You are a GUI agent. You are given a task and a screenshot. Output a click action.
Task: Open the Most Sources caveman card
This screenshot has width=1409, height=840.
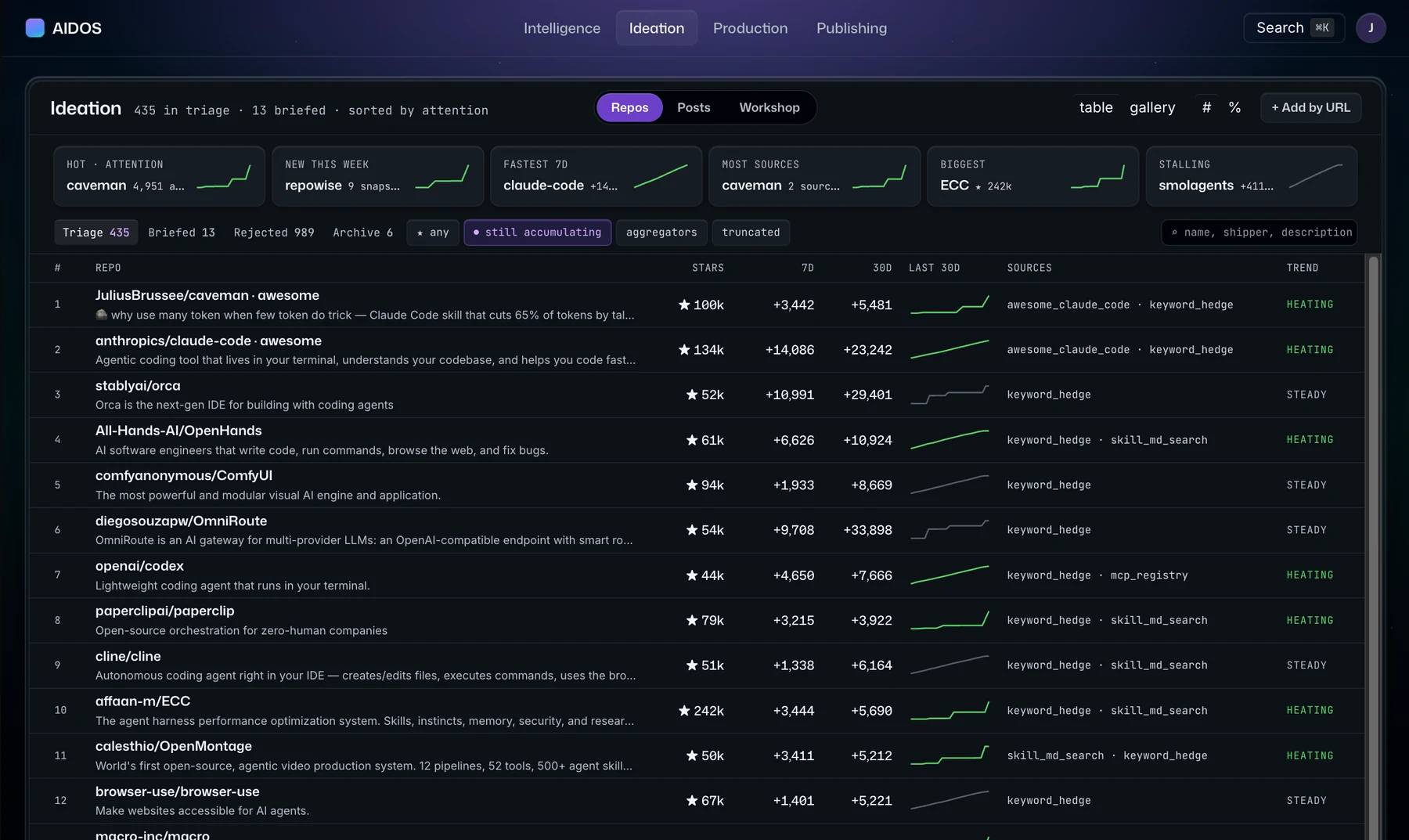pyautogui.click(x=814, y=176)
